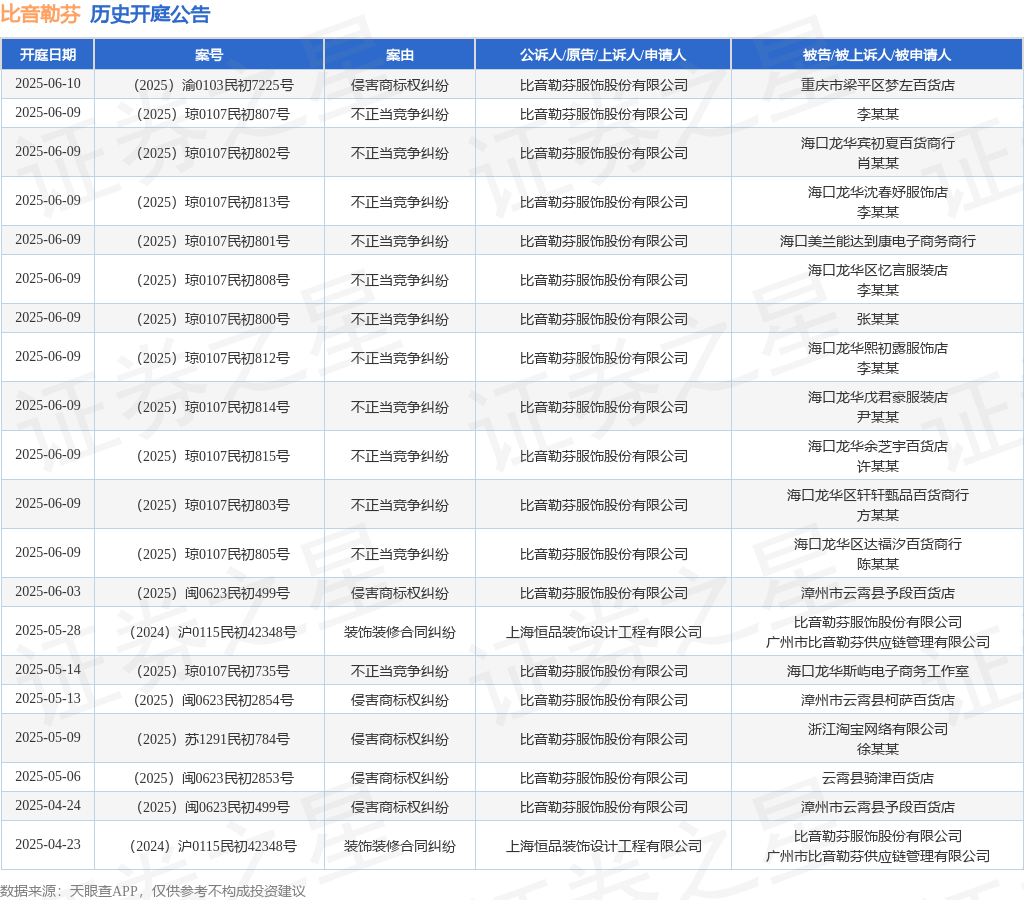Click defendant 浙江淘宝网络有限公司
Viewport: 1024px width, 900px height.
click(878, 730)
